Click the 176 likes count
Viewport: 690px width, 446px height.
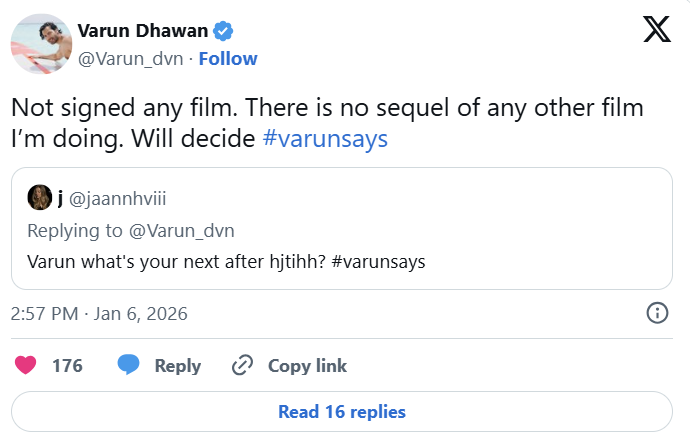[x=67, y=366]
